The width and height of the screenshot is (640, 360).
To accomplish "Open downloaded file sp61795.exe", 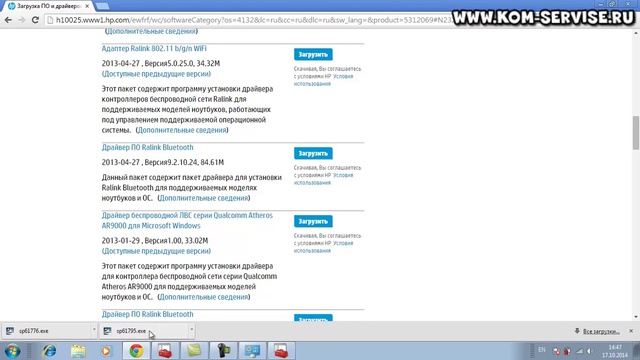I will pos(144,331).
